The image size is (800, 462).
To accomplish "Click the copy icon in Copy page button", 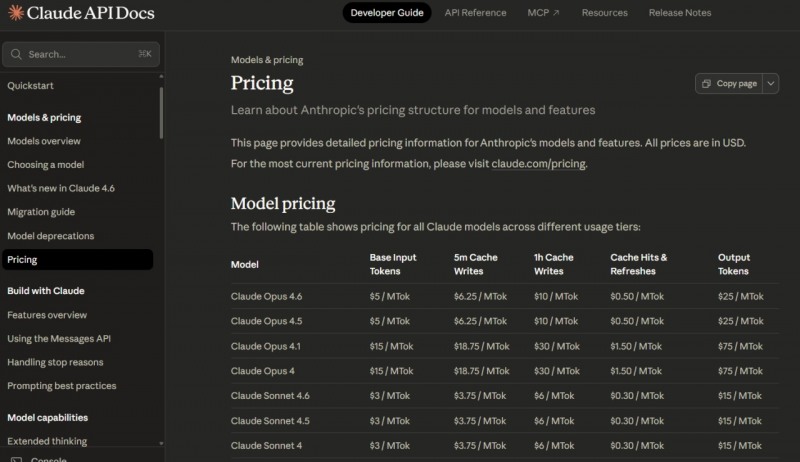I will coord(707,84).
